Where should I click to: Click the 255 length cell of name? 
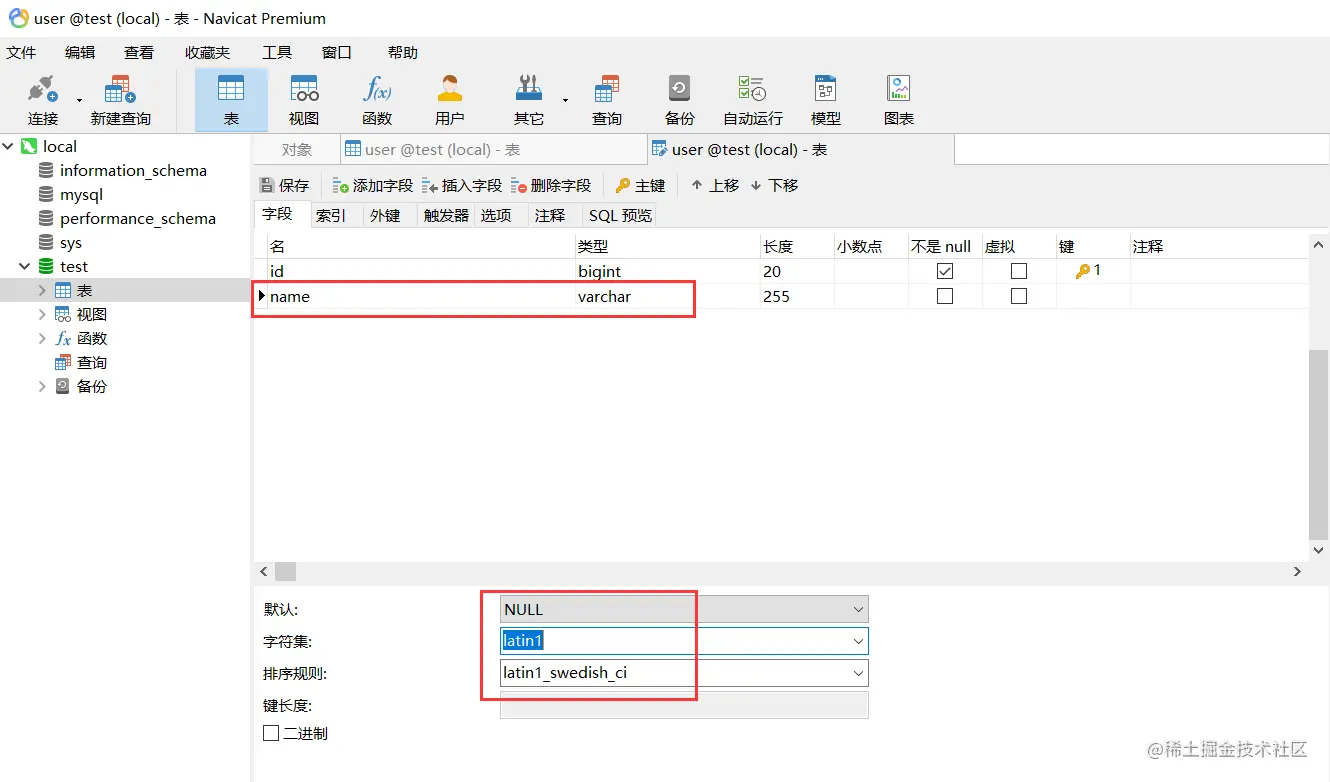pos(796,296)
